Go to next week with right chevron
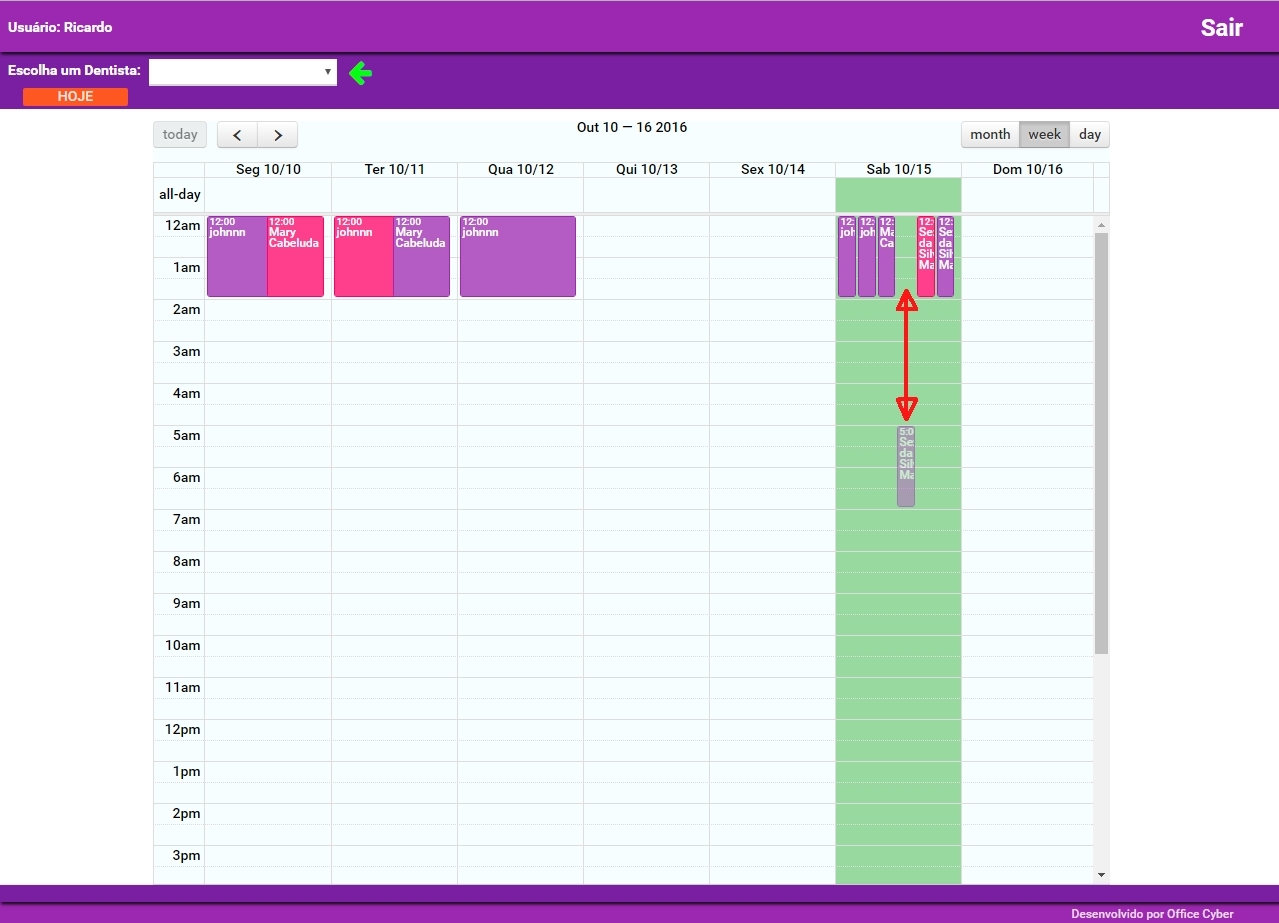The image size is (1279, 923). pyautogui.click(x=278, y=135)
